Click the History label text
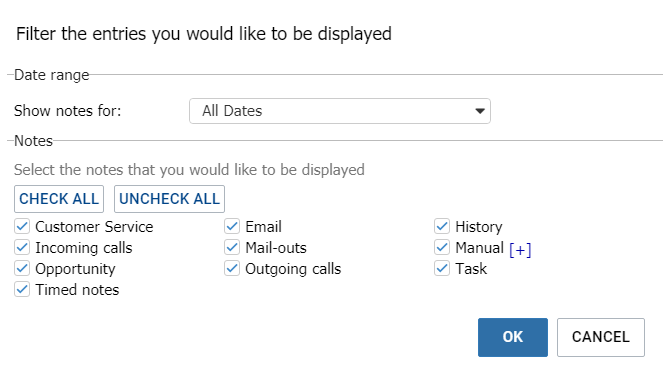 [x=479, y=227]
